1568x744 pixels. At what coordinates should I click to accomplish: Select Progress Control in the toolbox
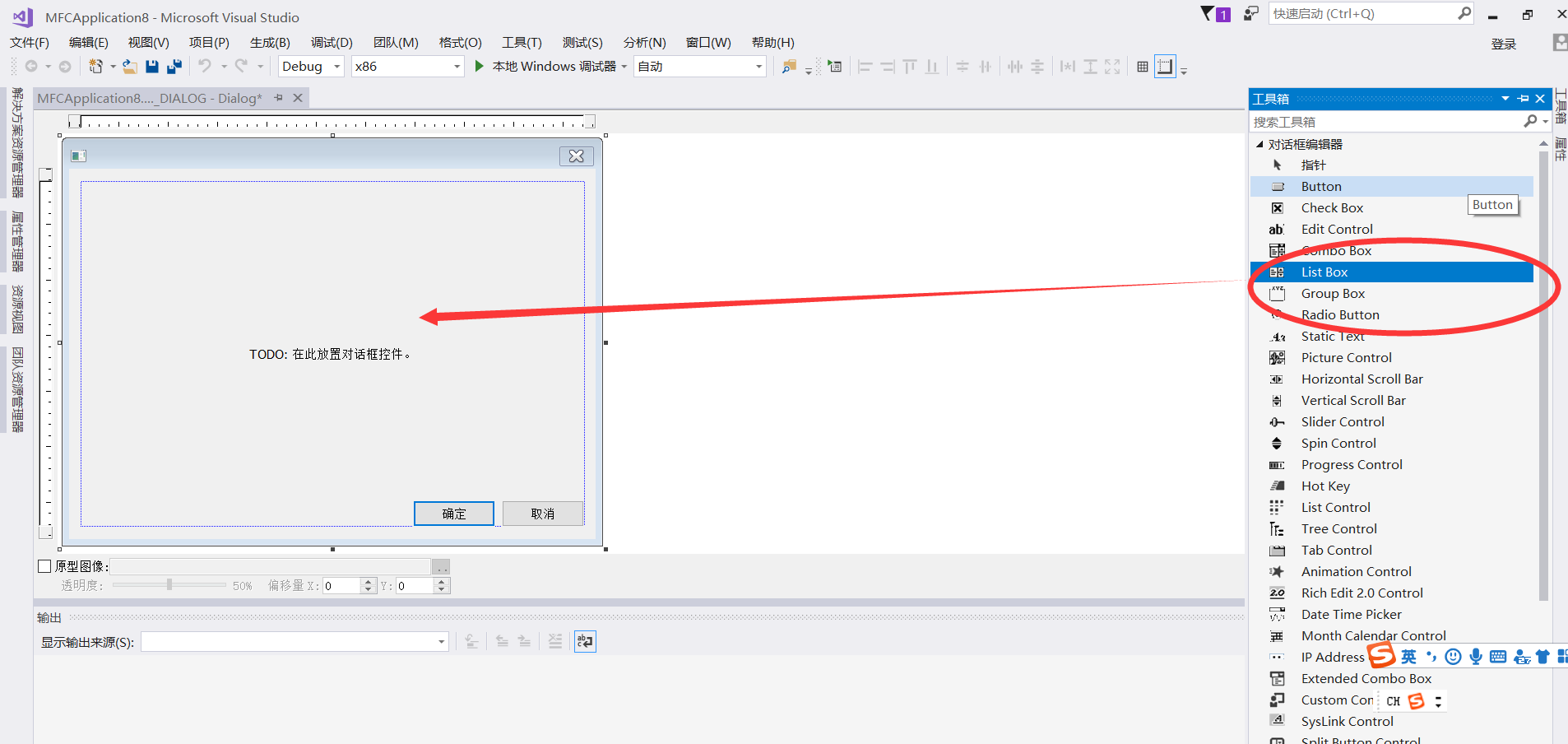[x=1392, y=465]
